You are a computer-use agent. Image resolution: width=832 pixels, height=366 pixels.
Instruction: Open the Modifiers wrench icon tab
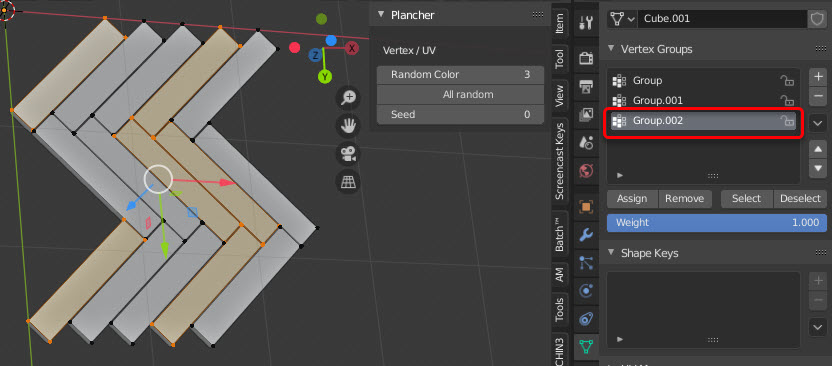(586, 234)
